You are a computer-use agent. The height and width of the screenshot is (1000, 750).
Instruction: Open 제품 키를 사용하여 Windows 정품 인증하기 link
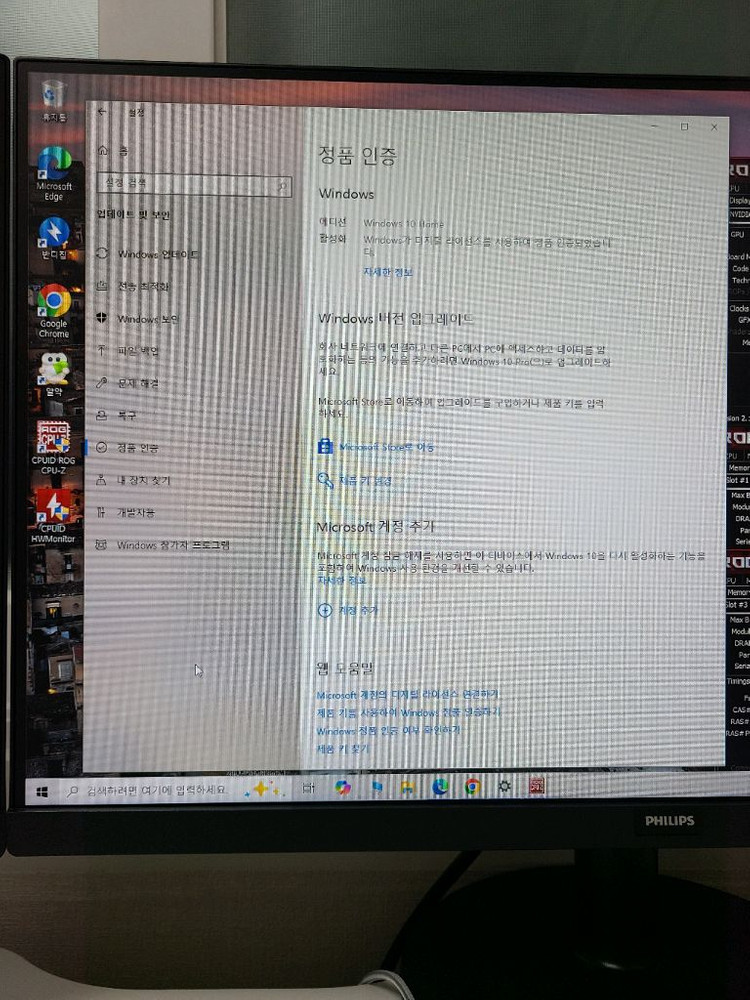click(x=409, y=712)
